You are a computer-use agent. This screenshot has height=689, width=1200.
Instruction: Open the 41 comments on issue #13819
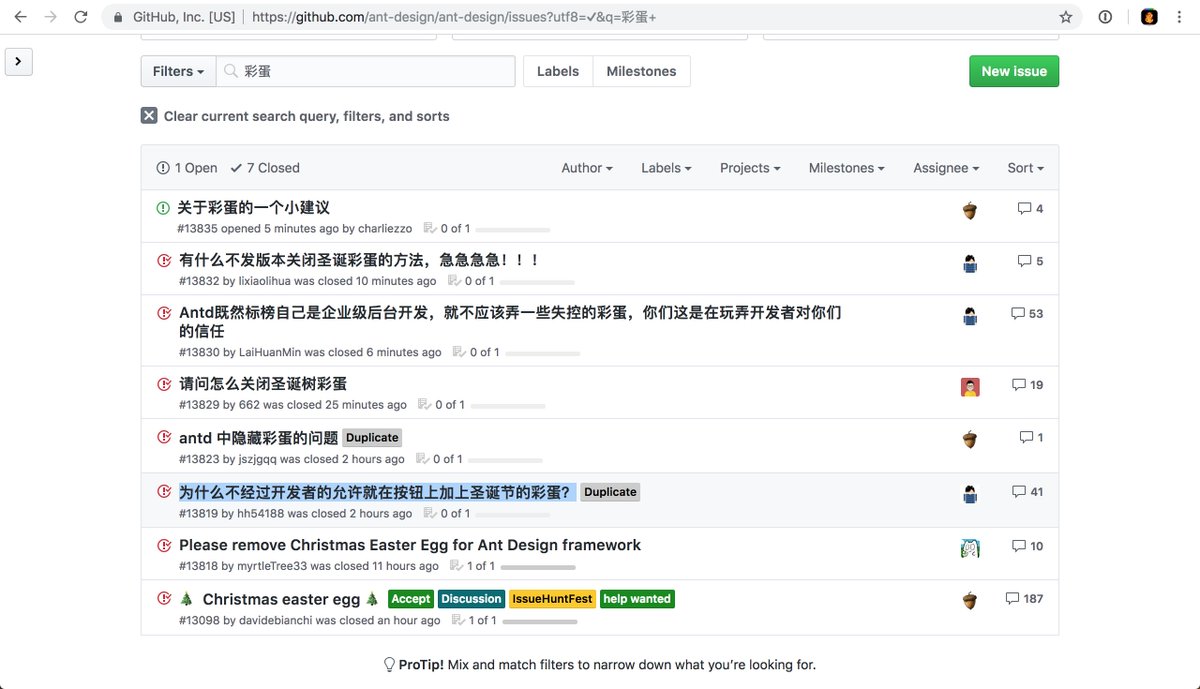1027,491
